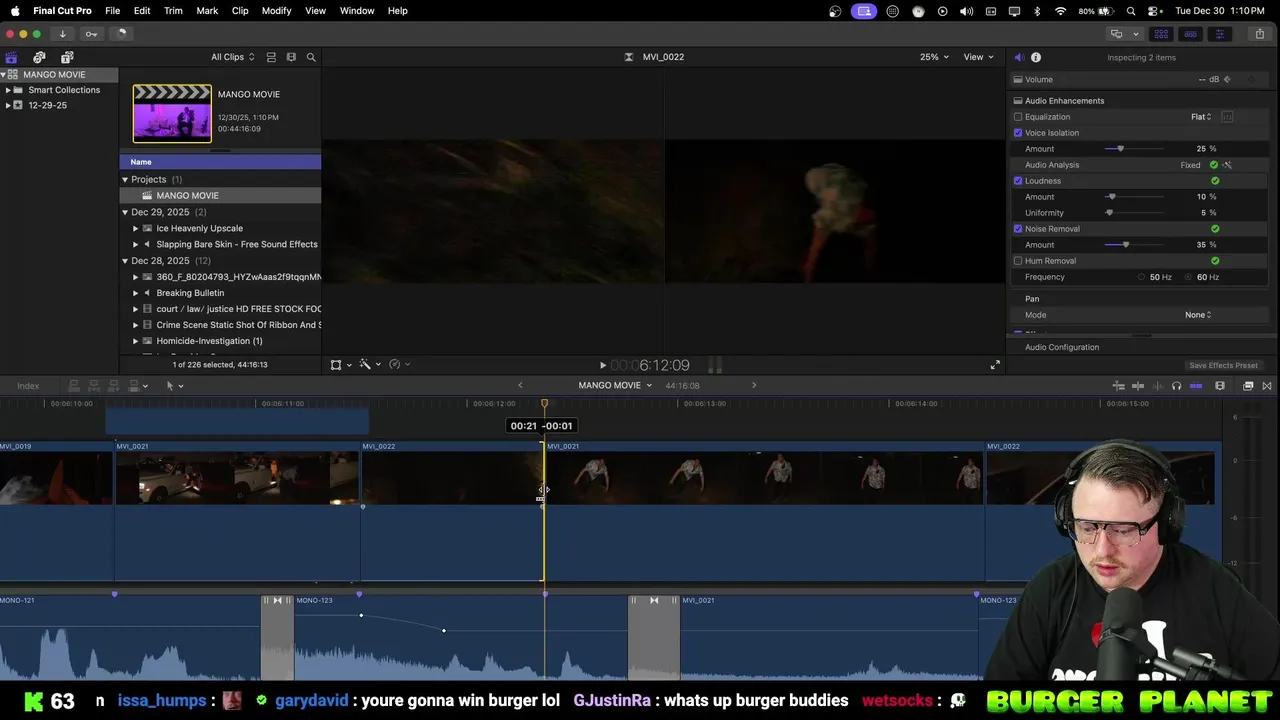Expand the Smart Collections folder

pyautogui.click(x=8, y=90)
